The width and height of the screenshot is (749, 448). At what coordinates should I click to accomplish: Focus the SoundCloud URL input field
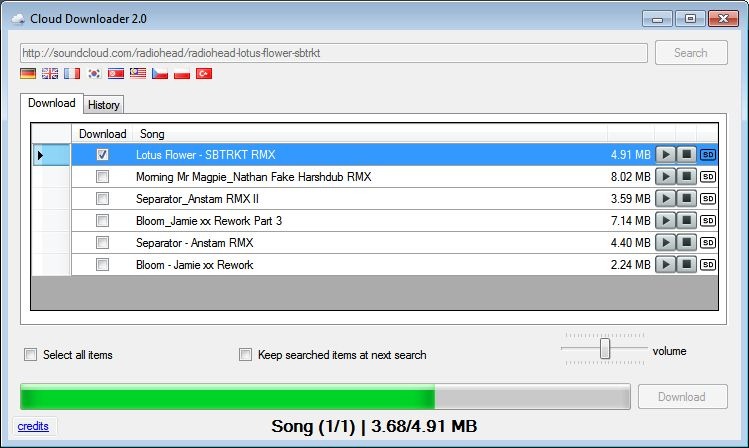pyautogui.click(x=334, y=53)
